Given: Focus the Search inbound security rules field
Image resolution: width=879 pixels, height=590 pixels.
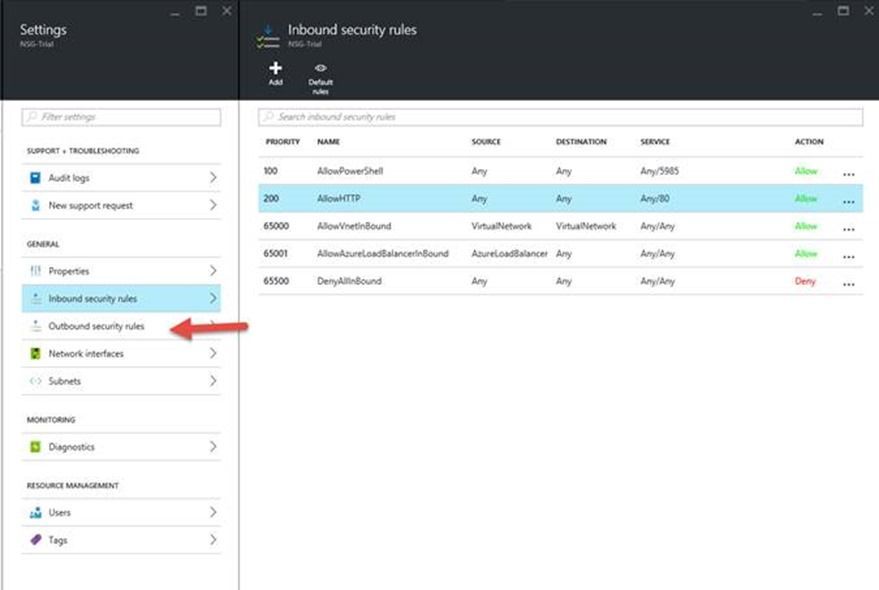Looking at the screenshot, I should click(561, 117).
